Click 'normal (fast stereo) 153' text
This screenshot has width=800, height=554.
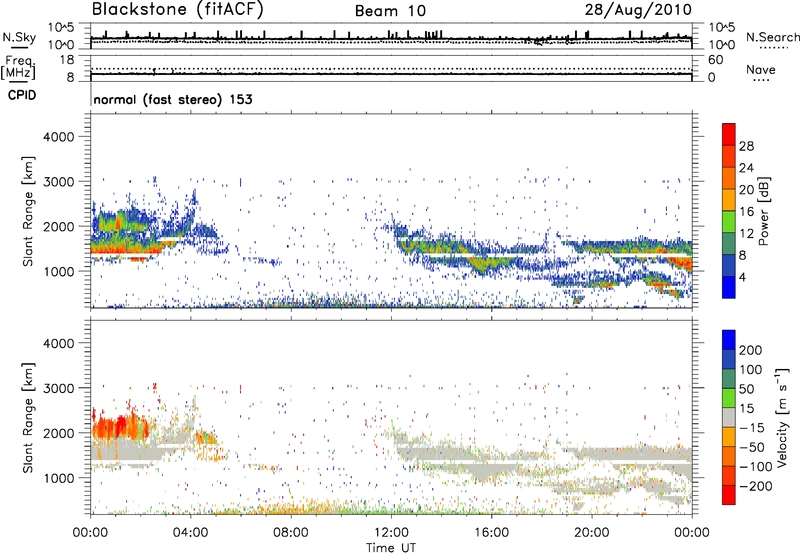173,99
